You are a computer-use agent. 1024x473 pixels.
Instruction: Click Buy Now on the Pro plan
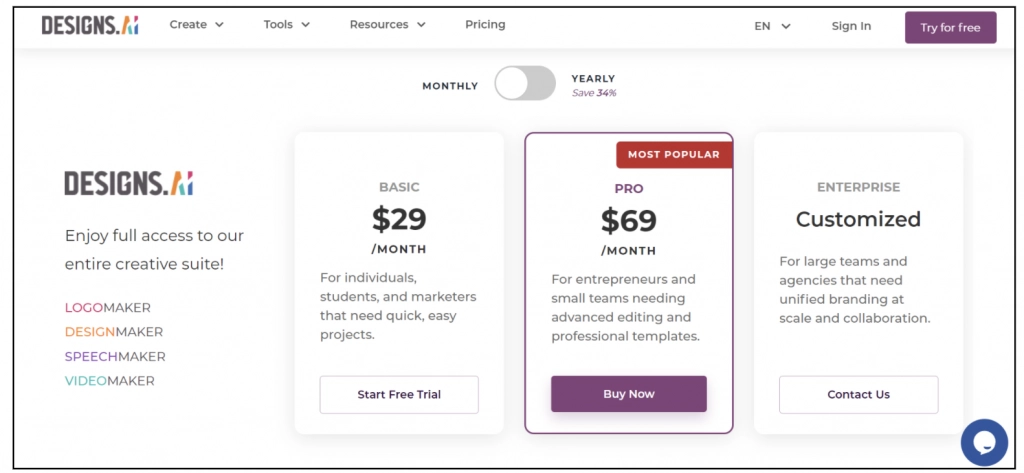(629, 394)
